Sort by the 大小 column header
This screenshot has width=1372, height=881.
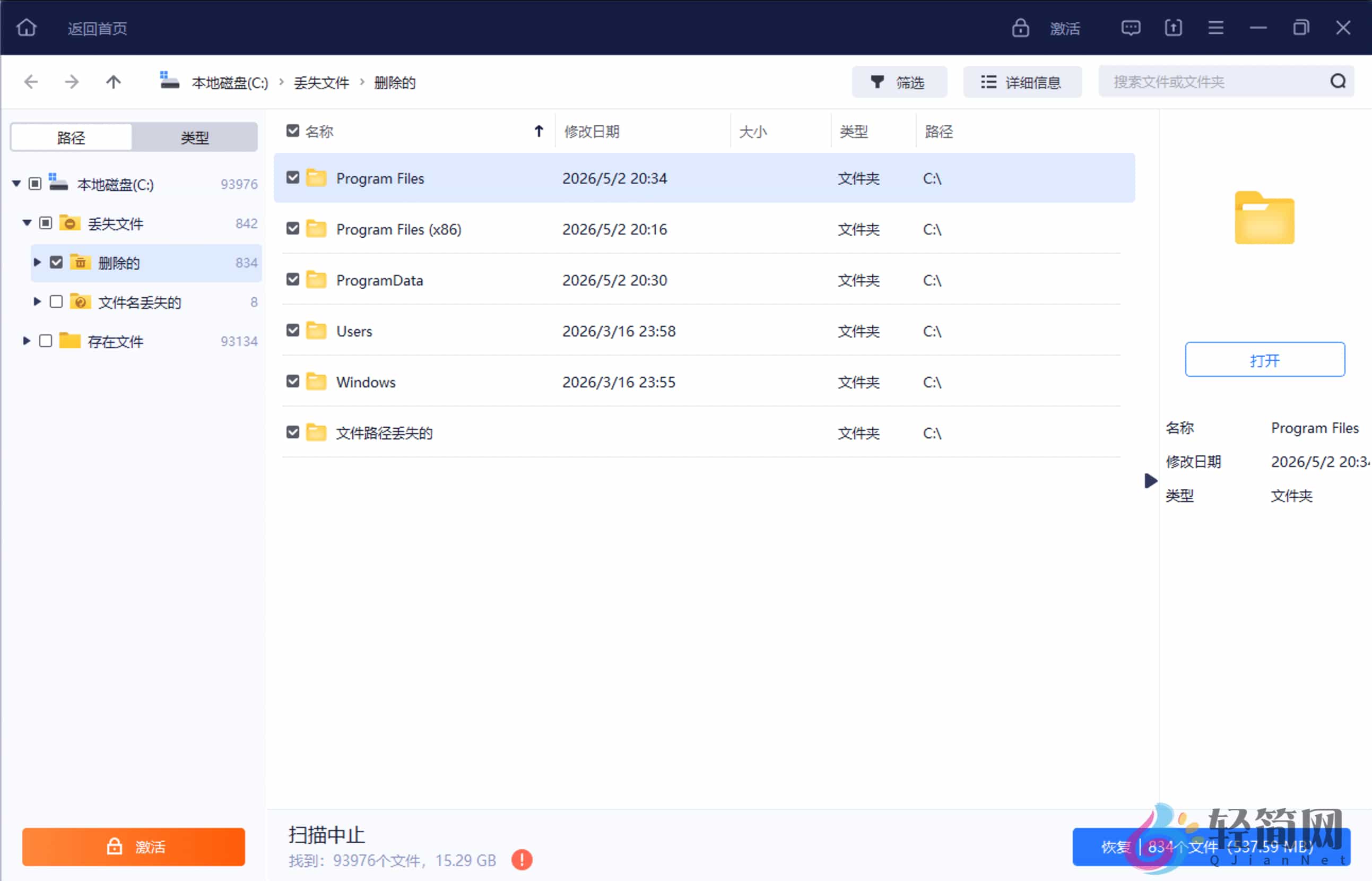[753, 132]
